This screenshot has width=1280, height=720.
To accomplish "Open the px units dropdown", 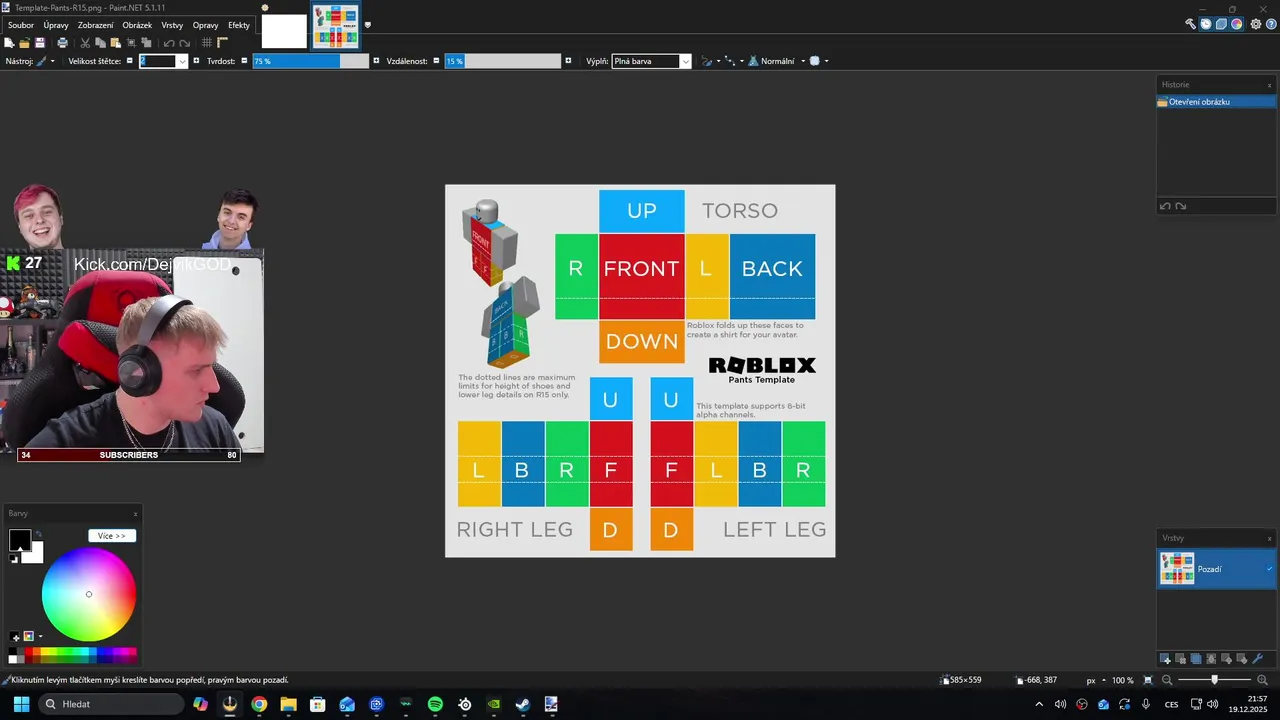I will click(1096, 680).
